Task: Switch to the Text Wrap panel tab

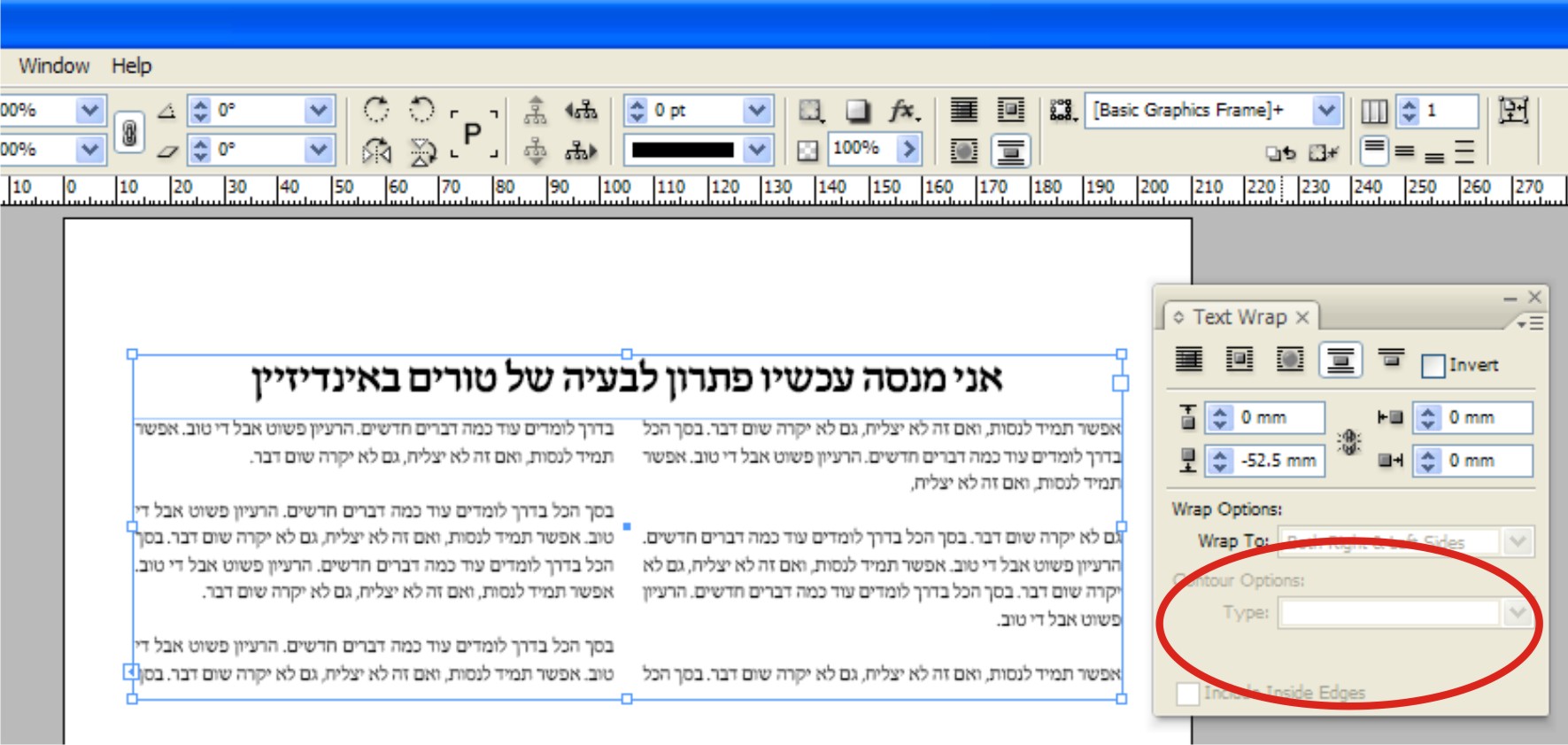Action: [1240, 317]
